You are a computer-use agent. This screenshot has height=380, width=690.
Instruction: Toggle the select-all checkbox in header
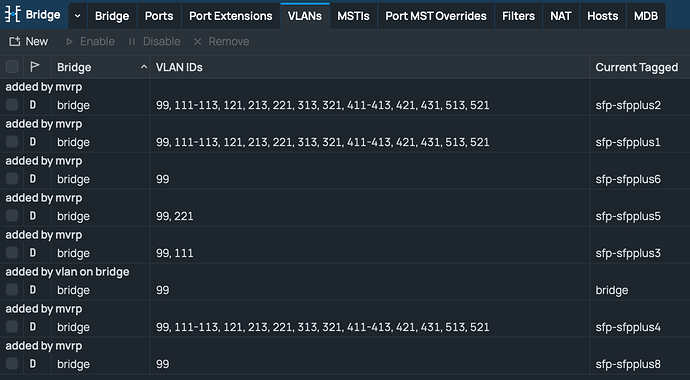pos(12,67)
